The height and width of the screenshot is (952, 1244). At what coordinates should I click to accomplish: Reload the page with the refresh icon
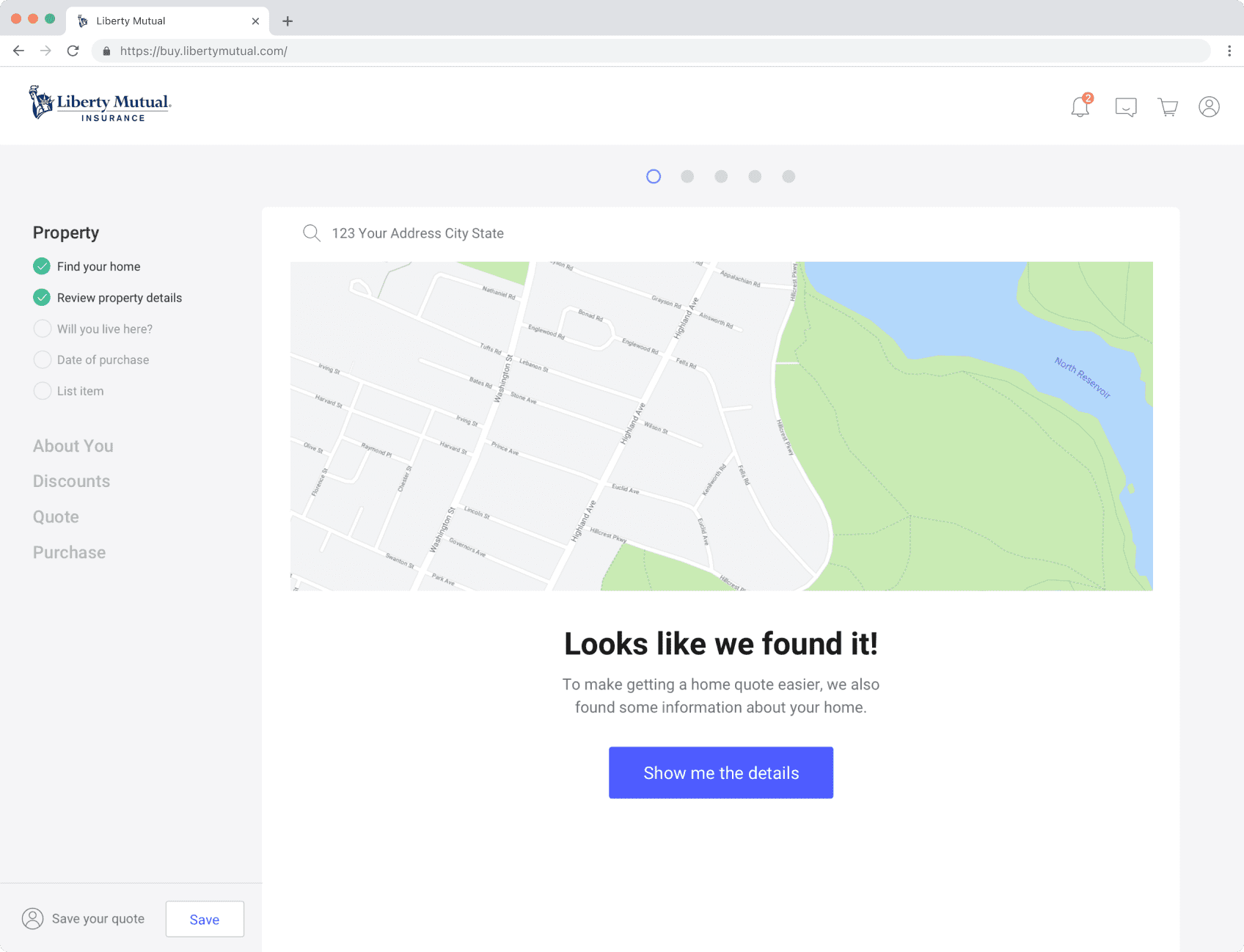73,51
